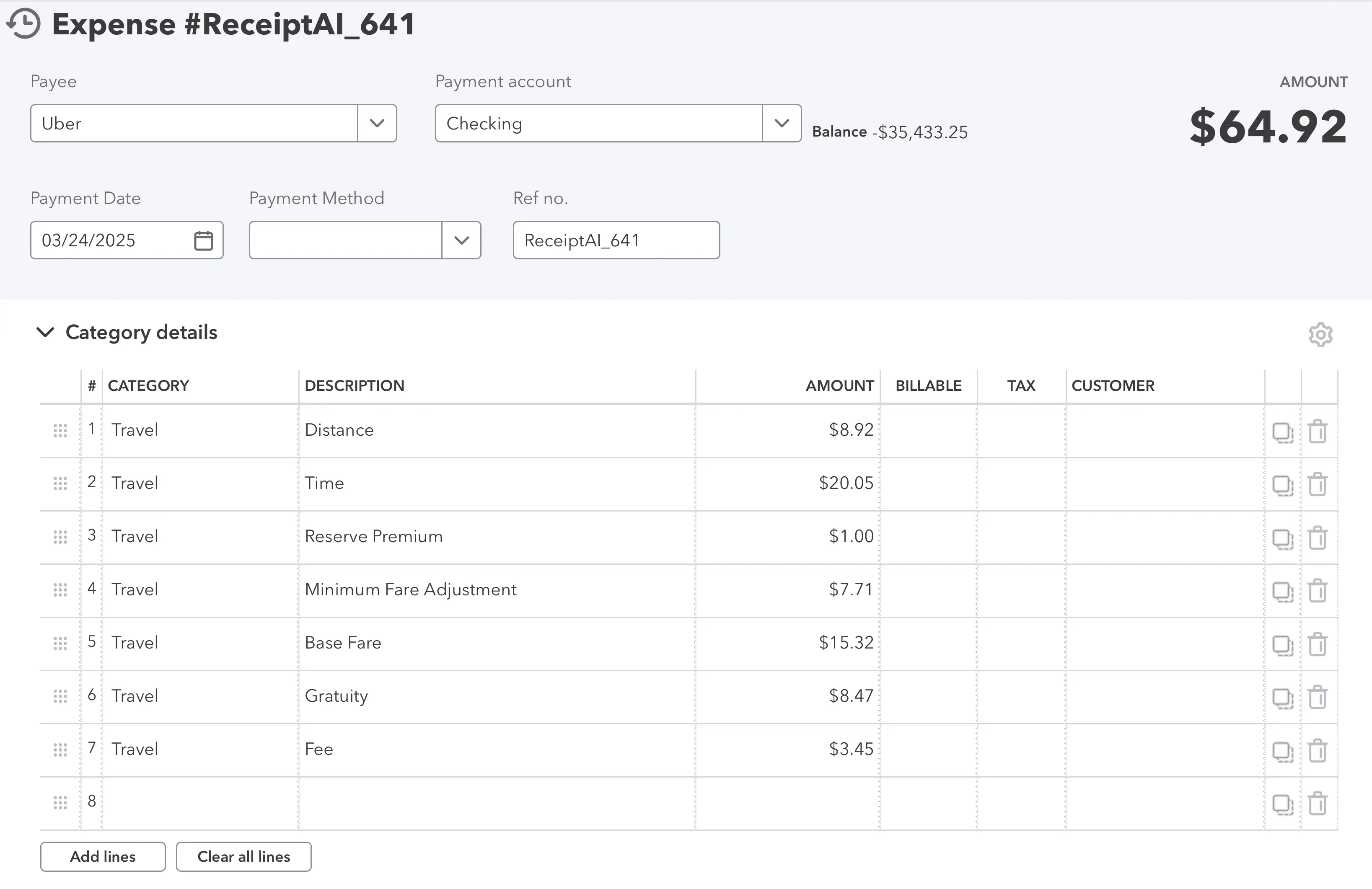
Task: Click the Gratuity description cell
Action: [497, 697]
